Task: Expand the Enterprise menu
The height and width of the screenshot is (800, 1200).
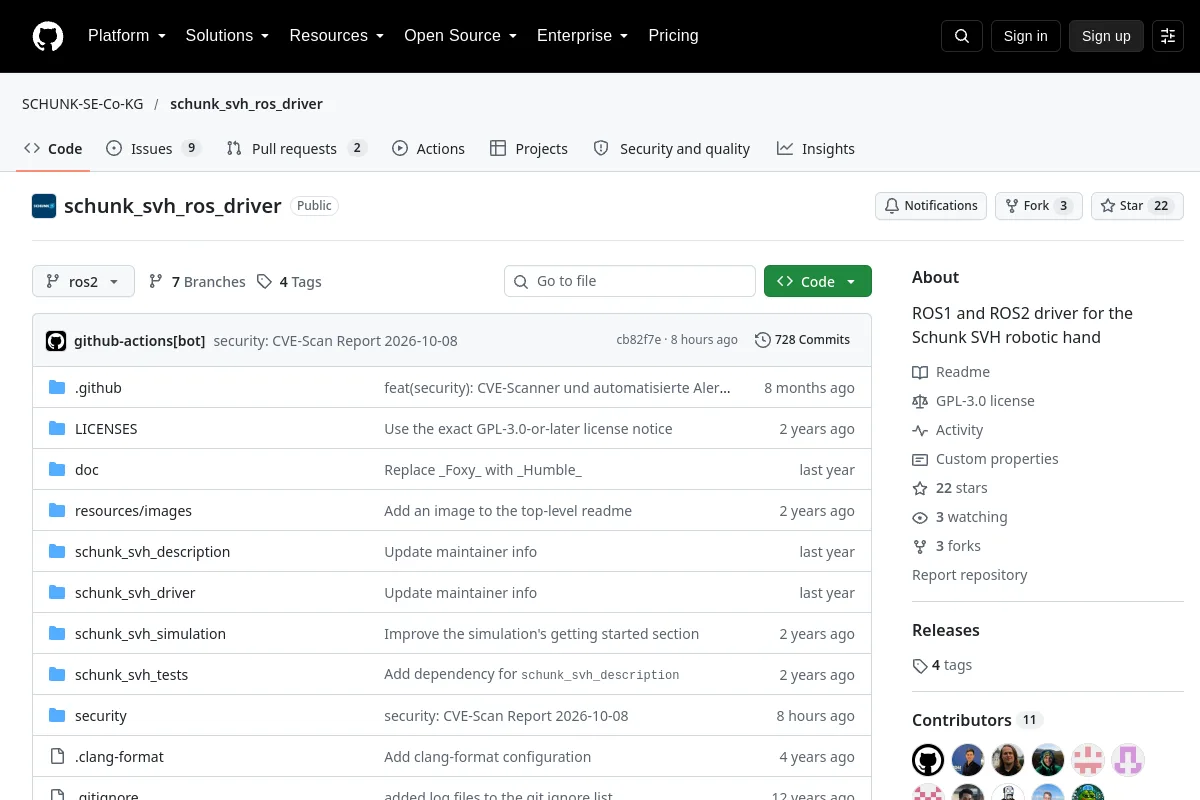Action: (582, 36)
